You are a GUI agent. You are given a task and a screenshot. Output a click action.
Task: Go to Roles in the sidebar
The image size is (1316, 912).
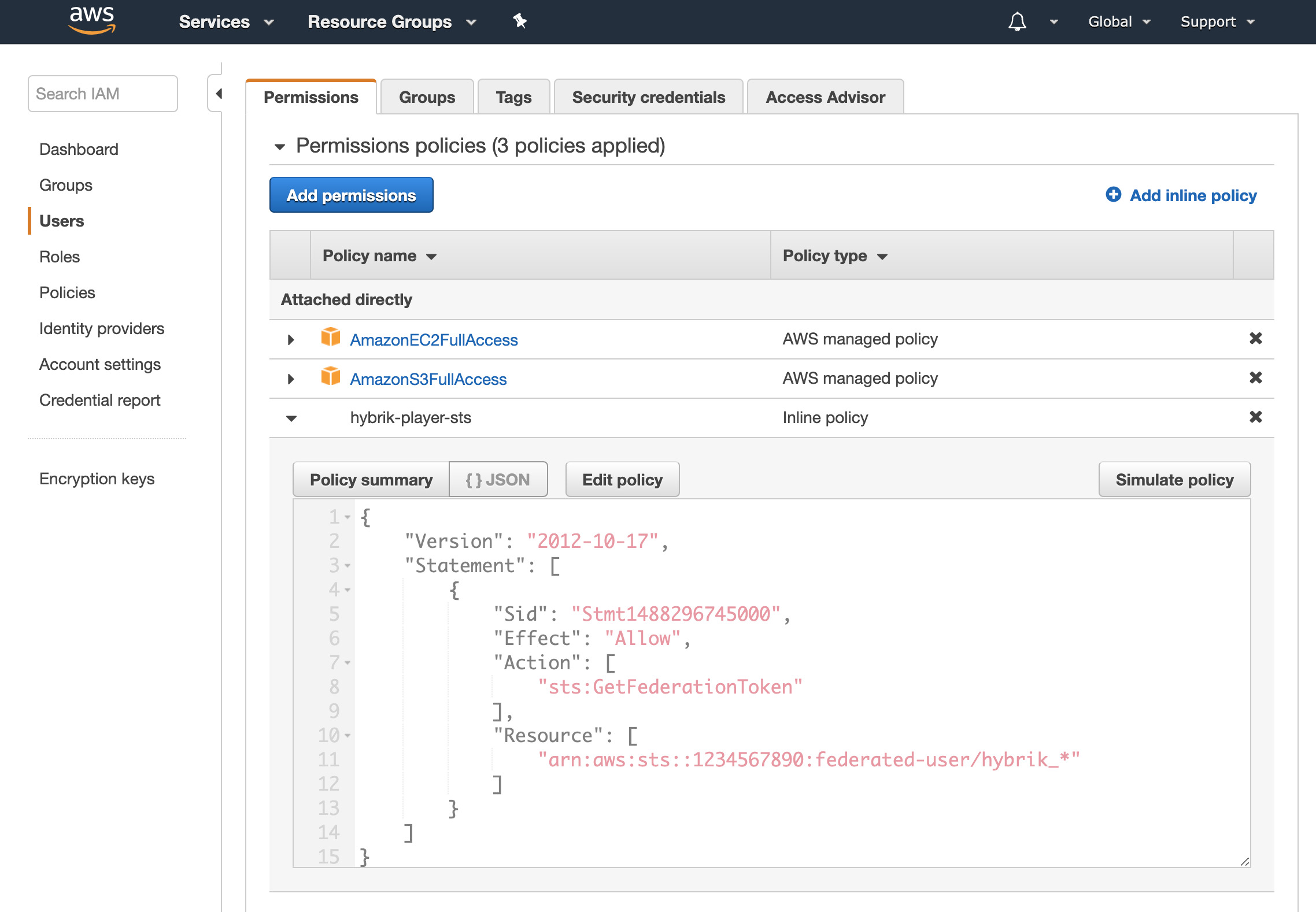pos(60,257)
